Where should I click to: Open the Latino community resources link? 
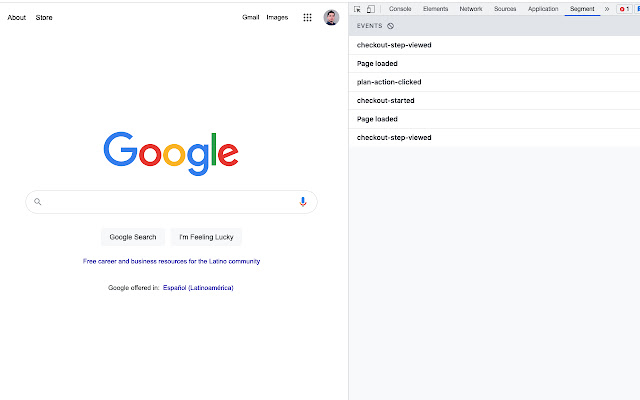click(171, 261)
